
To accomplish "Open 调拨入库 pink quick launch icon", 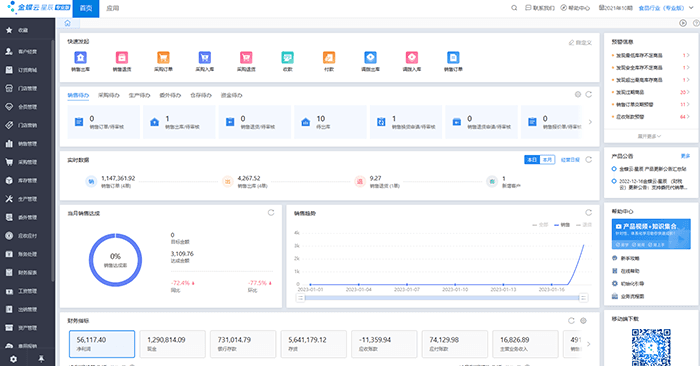I will pos(412,58).
